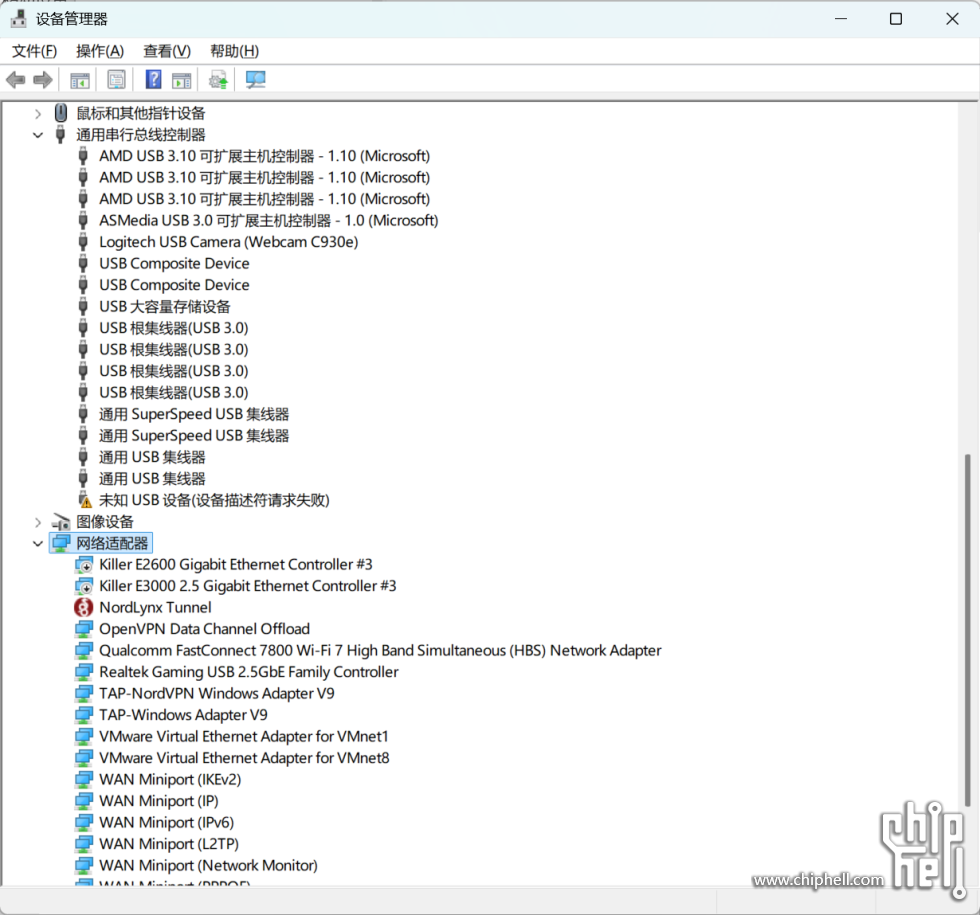The width and height of the screenshot is (980, 915).
Task: Click the blue Help question-mark icon
Action: [153, 79]
